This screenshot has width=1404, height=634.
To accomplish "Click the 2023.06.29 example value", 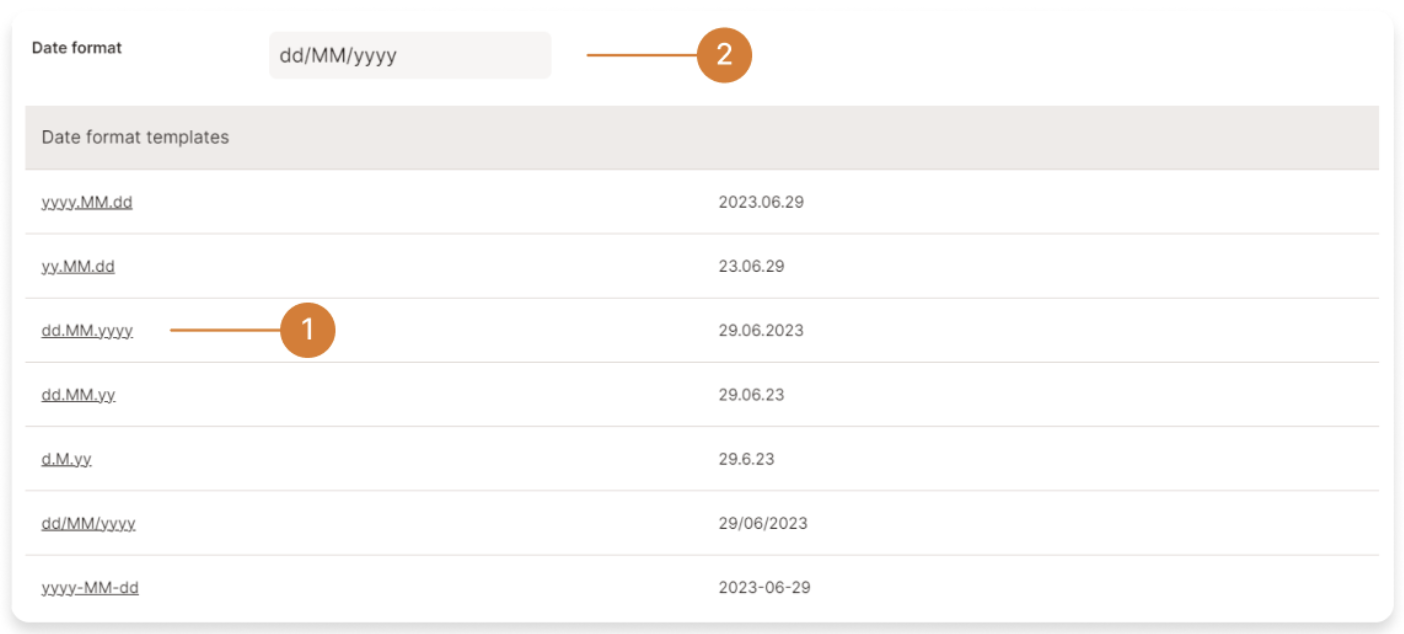I will (x=761, y=202).
